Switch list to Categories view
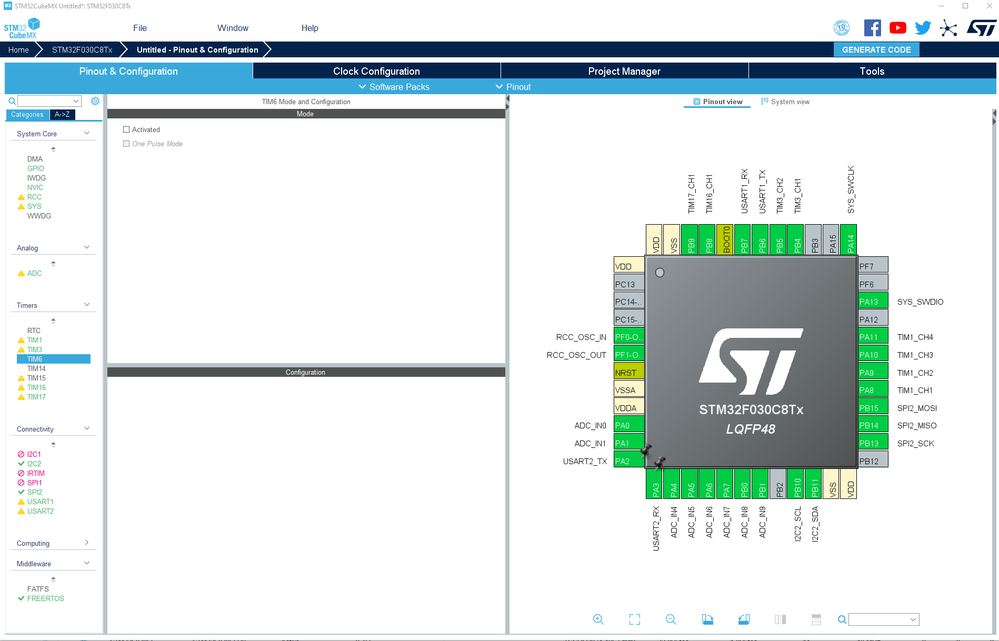 click(x=27, y=115)
